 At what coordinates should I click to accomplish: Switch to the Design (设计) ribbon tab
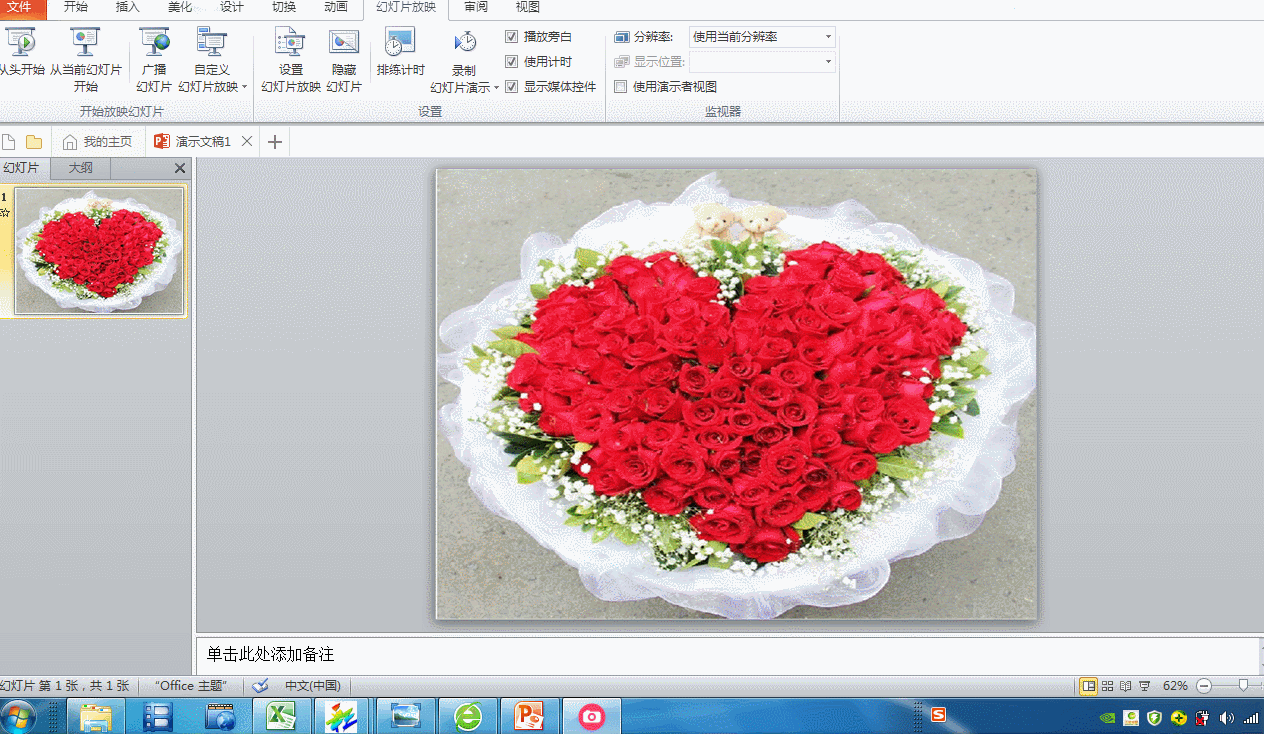click(x=232, y=8)
